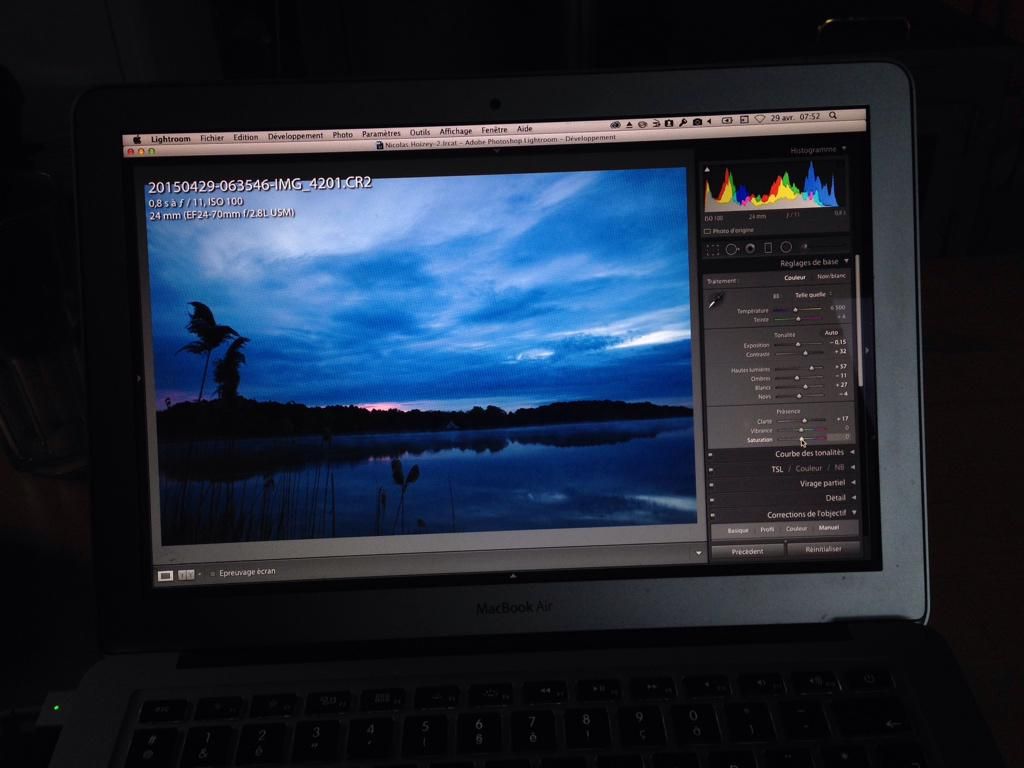Collapse the Réglages de base panel

846,263
